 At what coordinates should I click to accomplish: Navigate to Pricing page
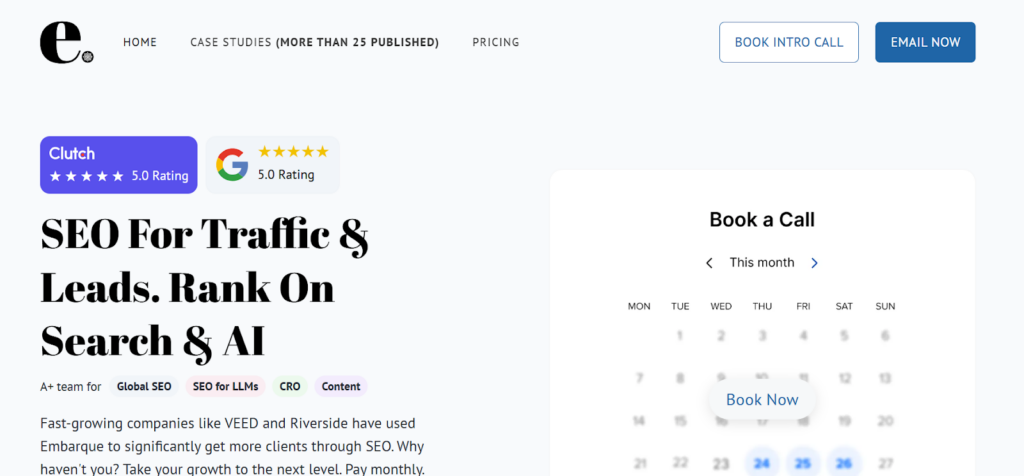(496, 42)
